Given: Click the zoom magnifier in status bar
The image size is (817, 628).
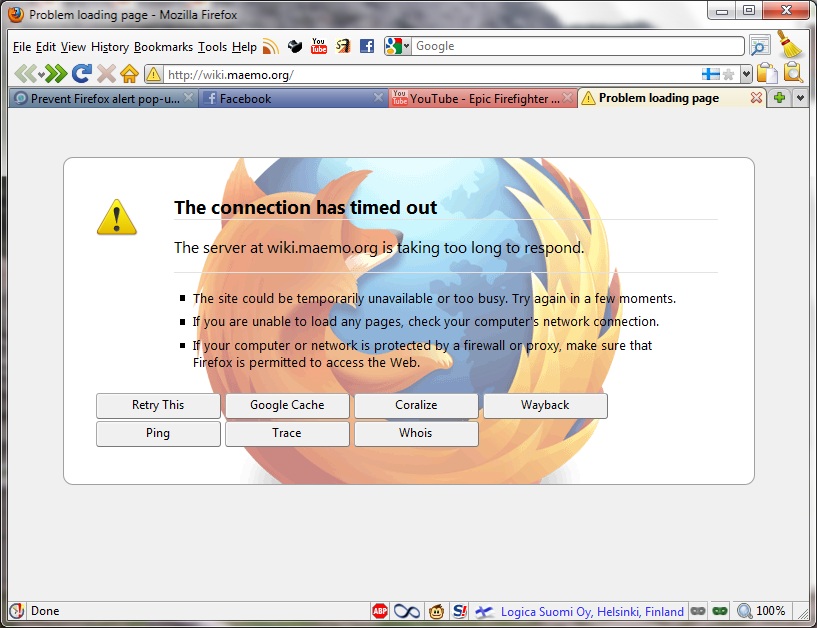Looking at the screenshot, I should click(745, 611).
